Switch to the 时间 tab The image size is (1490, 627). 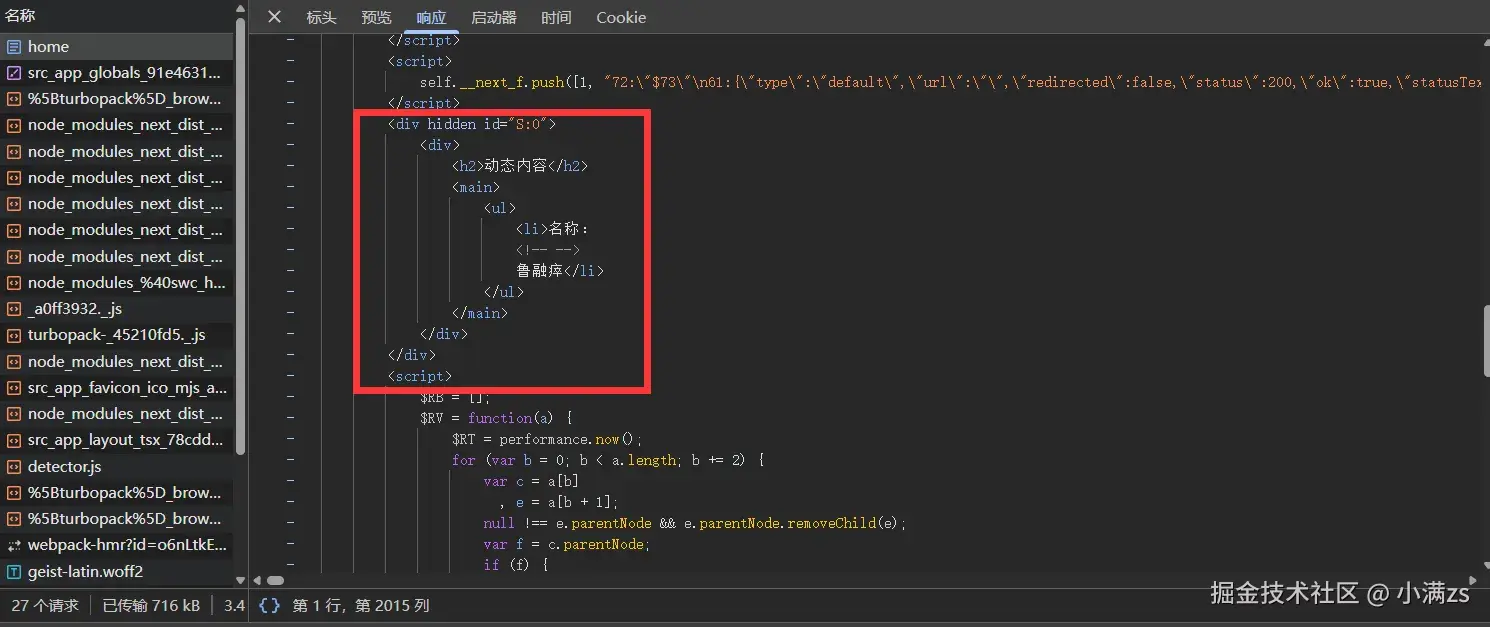click(556, 17)
